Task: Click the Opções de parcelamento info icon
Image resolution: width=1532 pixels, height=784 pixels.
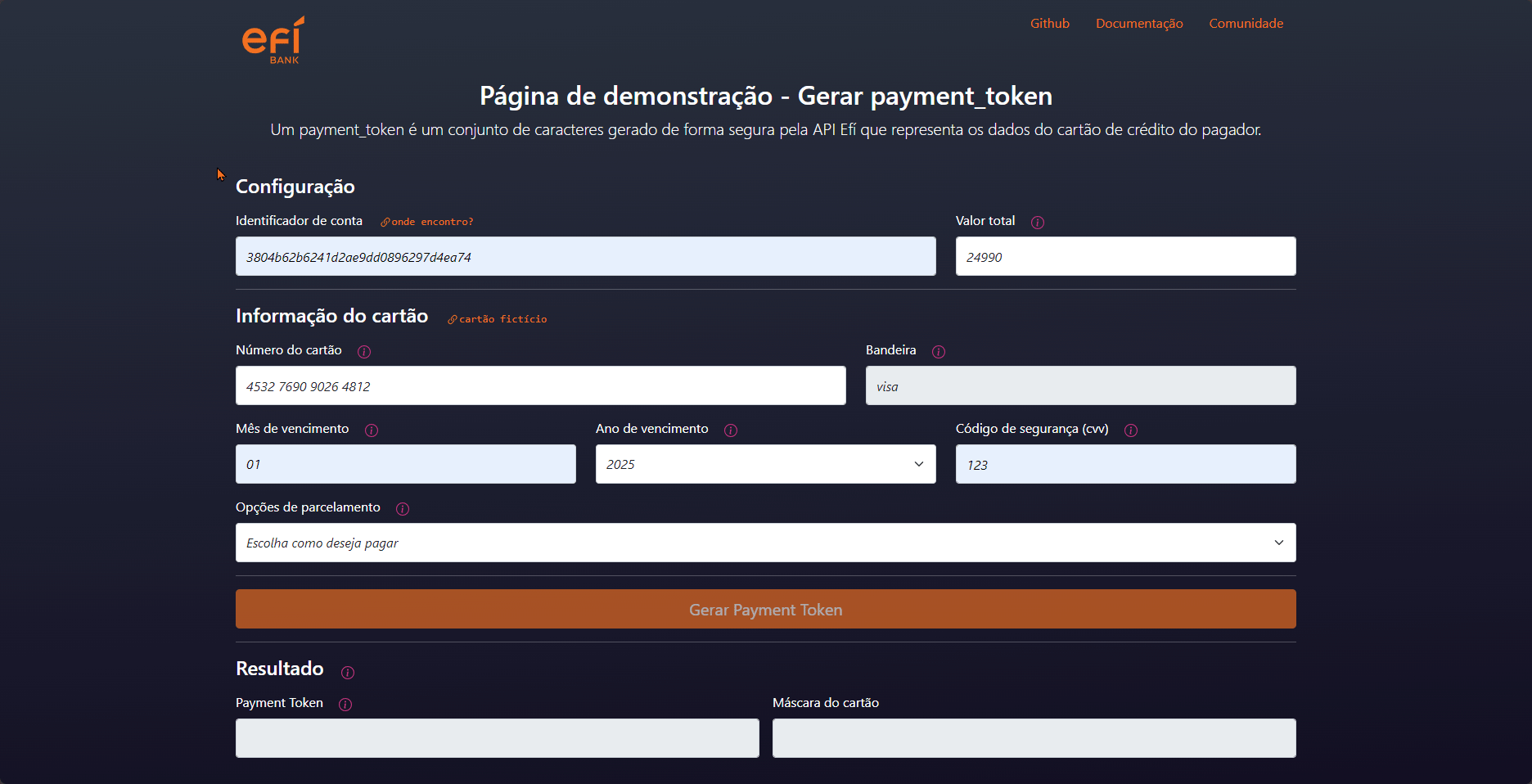Action: click(403, 509)
